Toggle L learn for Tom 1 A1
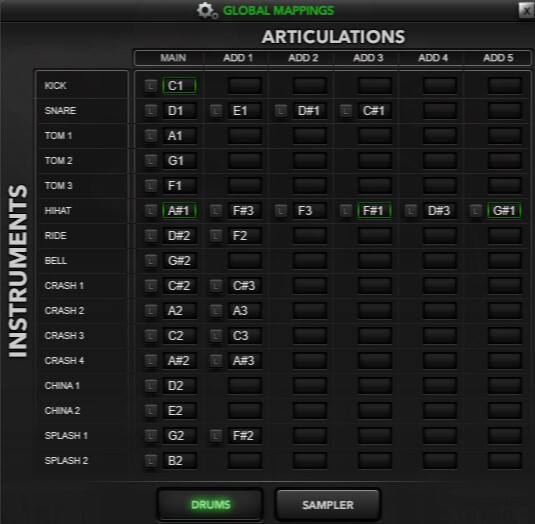The image size is (535, 524). [151, 136]
